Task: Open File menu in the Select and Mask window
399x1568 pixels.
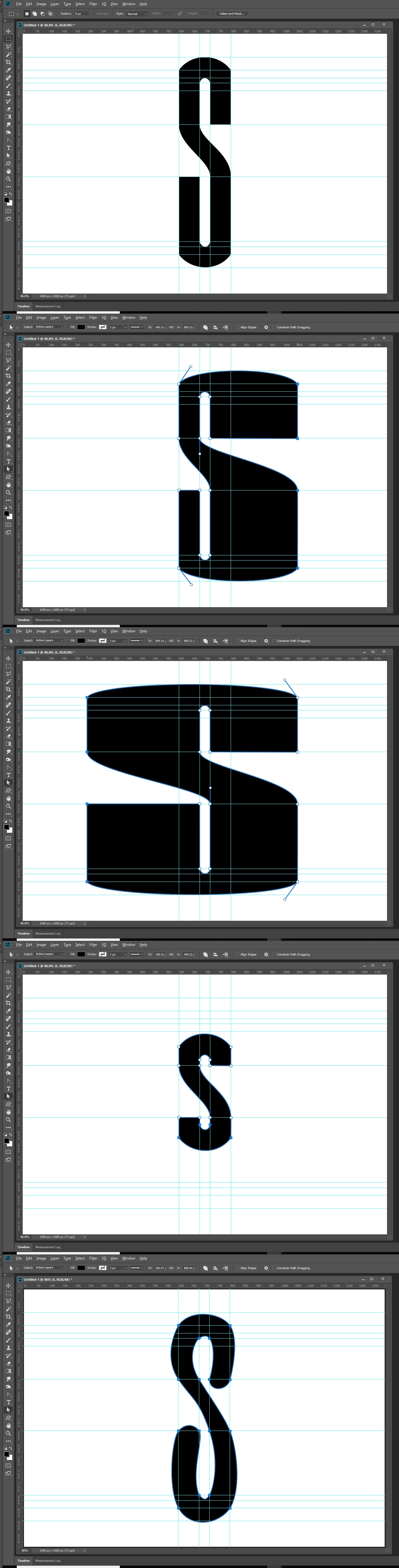Action: pos(19,4)
